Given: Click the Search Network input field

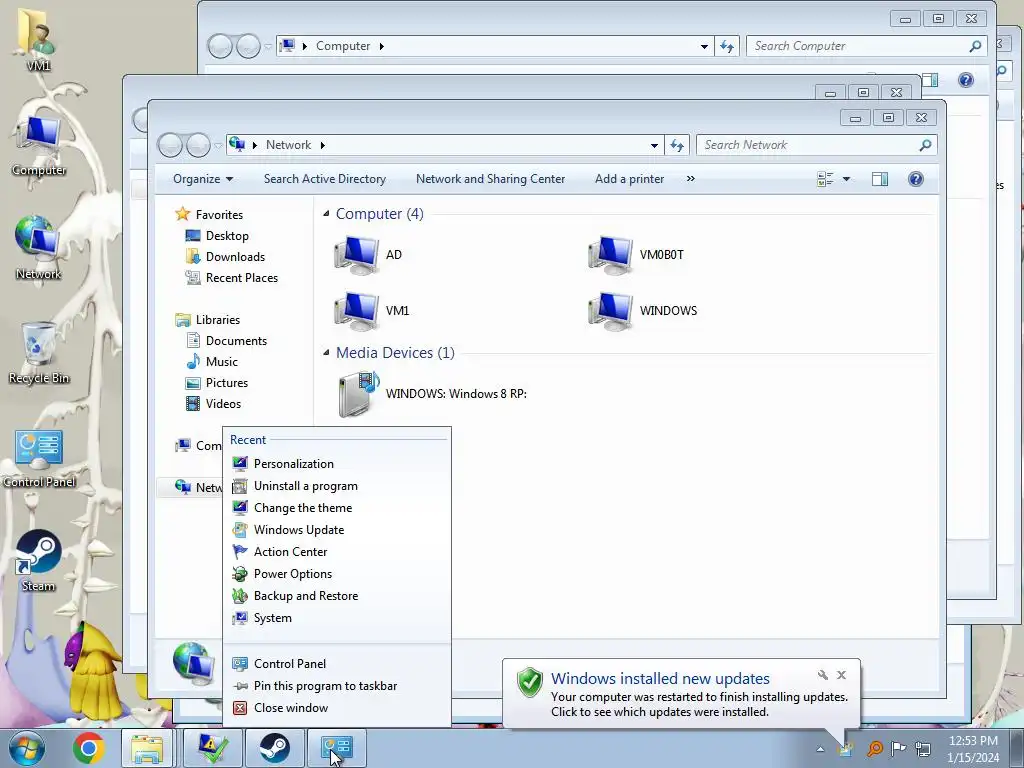Looking at the screenshot, I should pos(807,145).
